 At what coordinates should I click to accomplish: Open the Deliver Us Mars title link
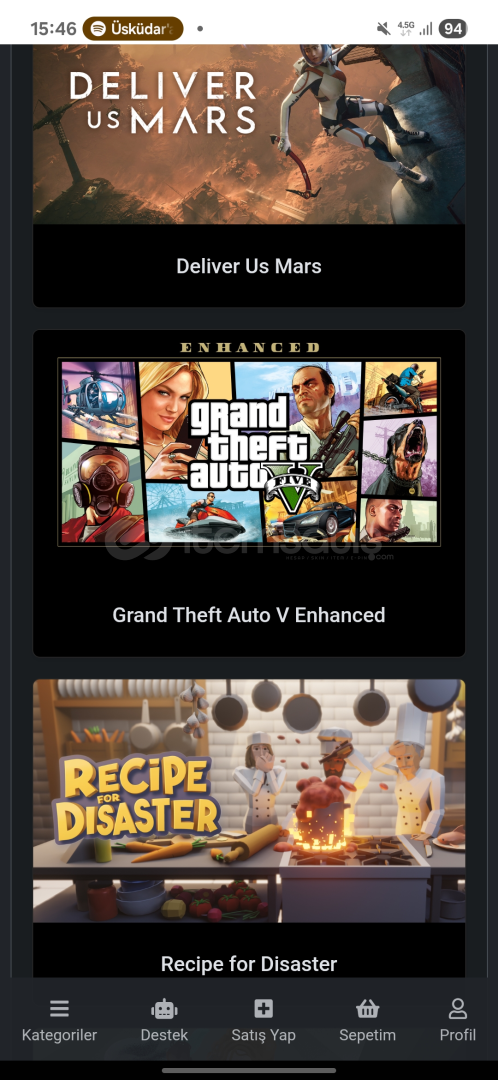click(x=249, y=266)
